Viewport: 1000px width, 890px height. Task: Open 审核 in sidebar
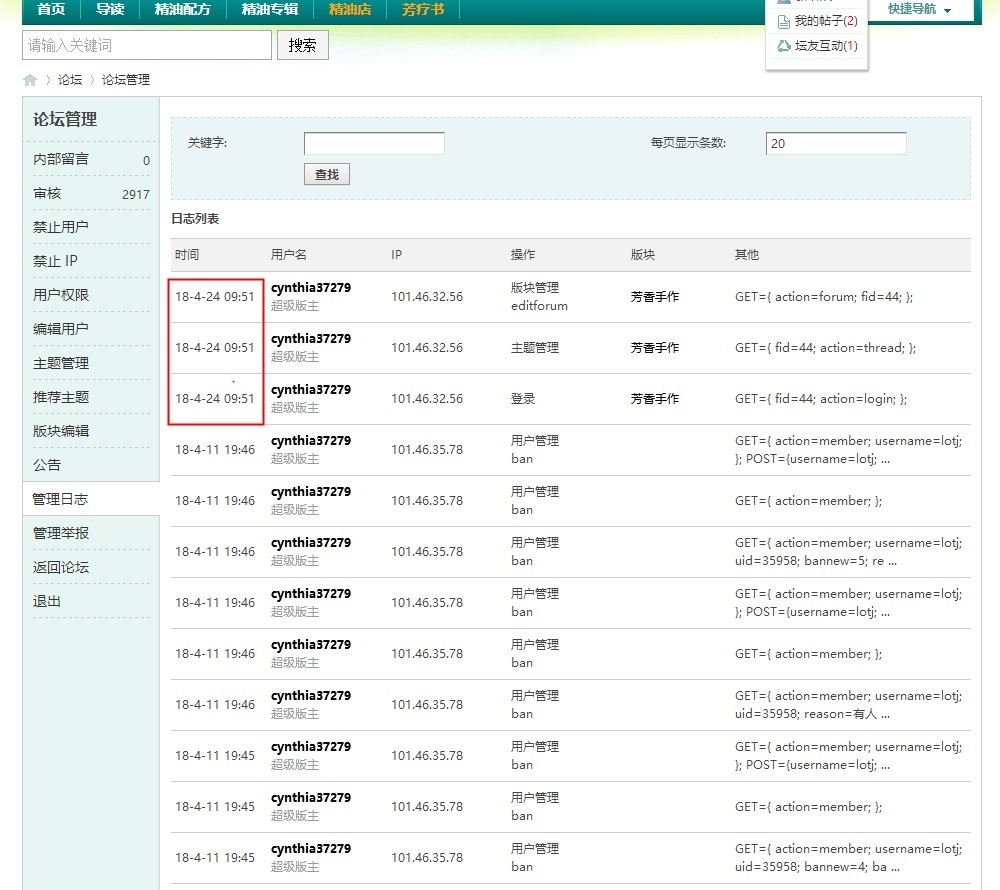[x=47, y=193]
